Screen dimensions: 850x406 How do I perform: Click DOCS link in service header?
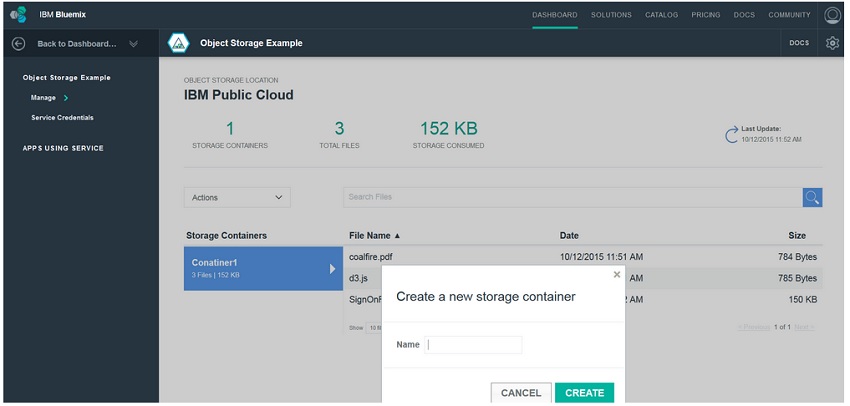click(x=799, y=43)
